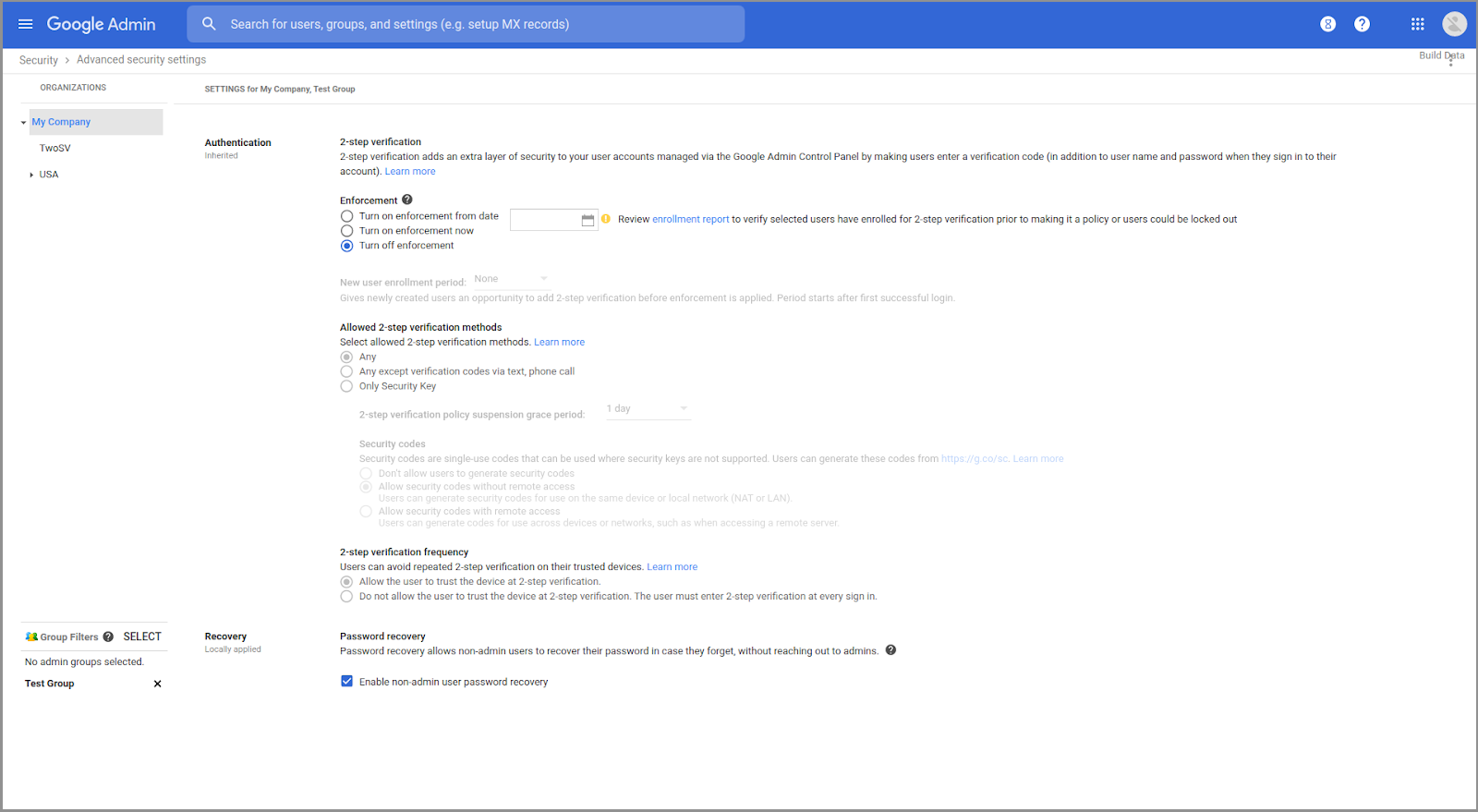Click the Build Data label

(x=1441, y=55)
